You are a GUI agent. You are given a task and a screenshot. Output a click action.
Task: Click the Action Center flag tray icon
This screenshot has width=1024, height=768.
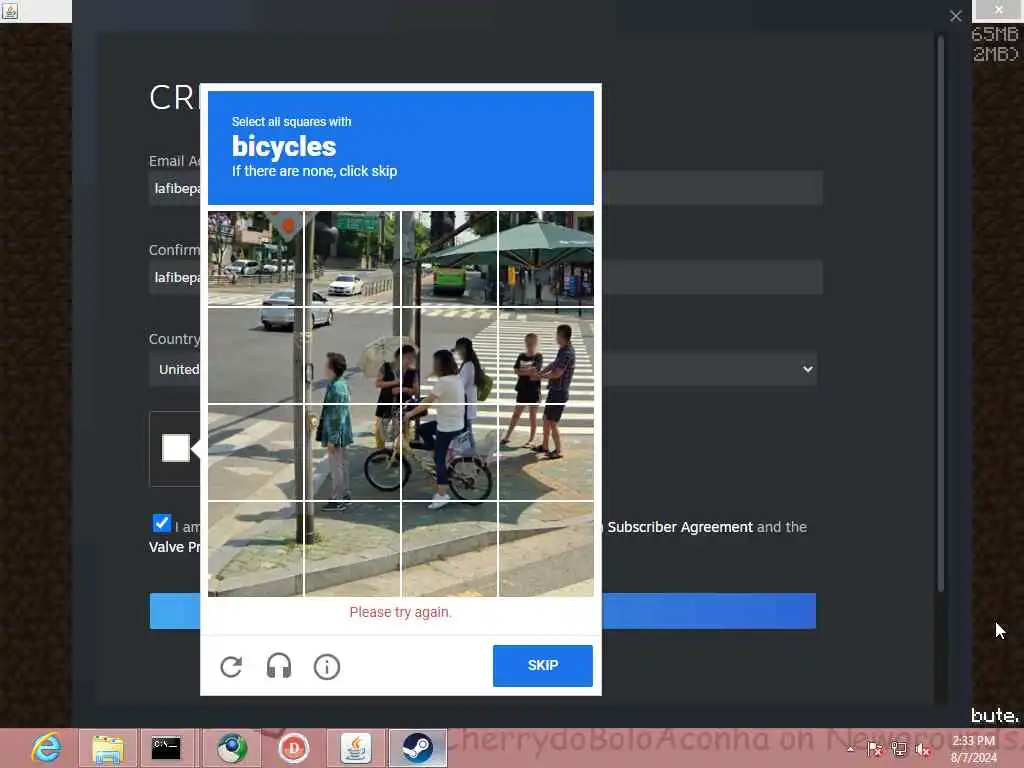tap(874, 748)
